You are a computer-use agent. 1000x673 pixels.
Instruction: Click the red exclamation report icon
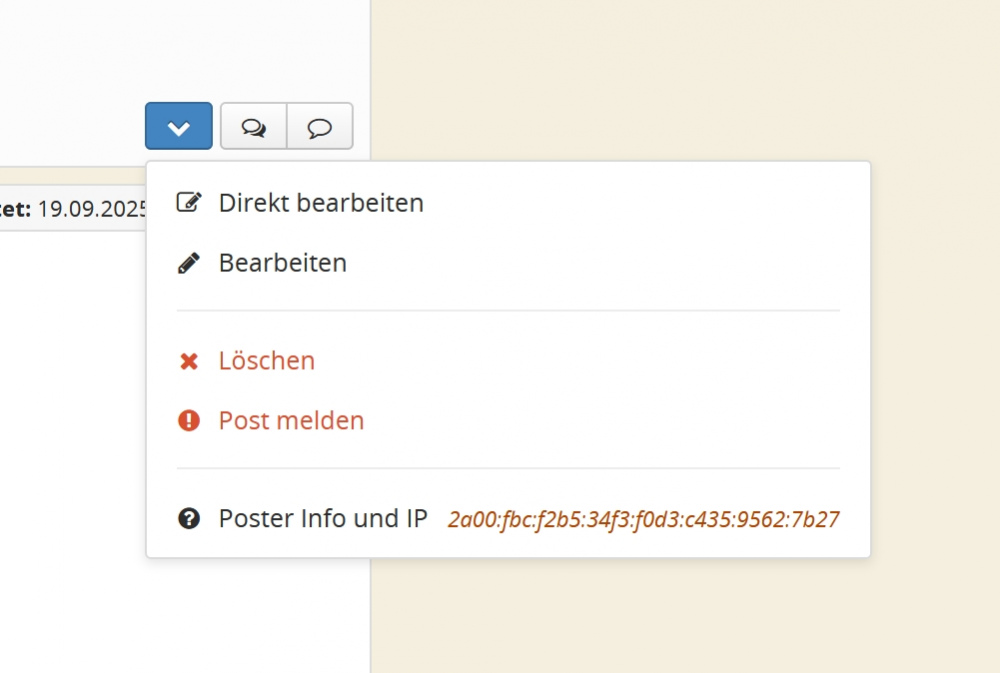pos(188,421)
